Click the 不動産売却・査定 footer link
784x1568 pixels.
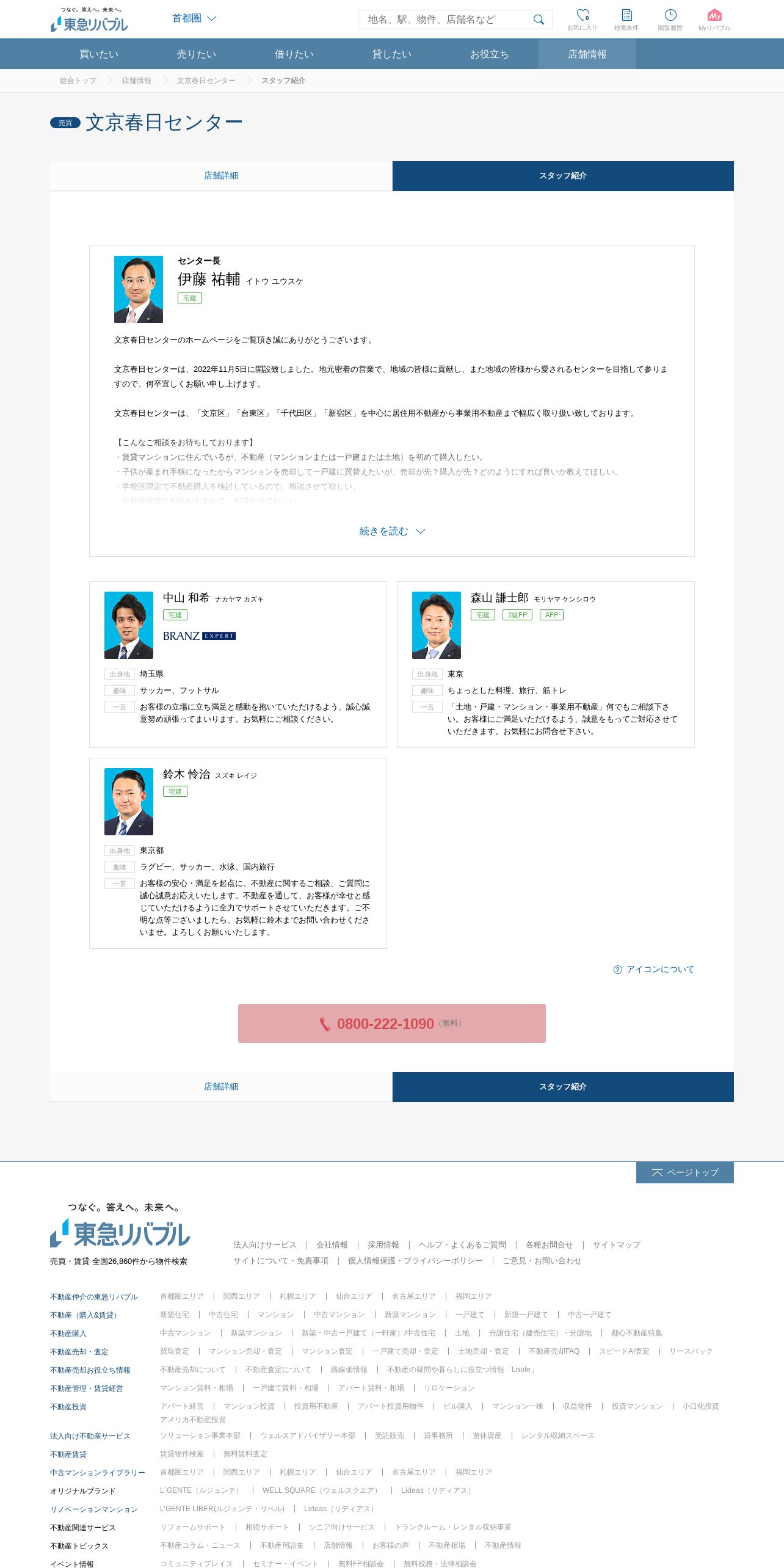tap(79, 1352)
